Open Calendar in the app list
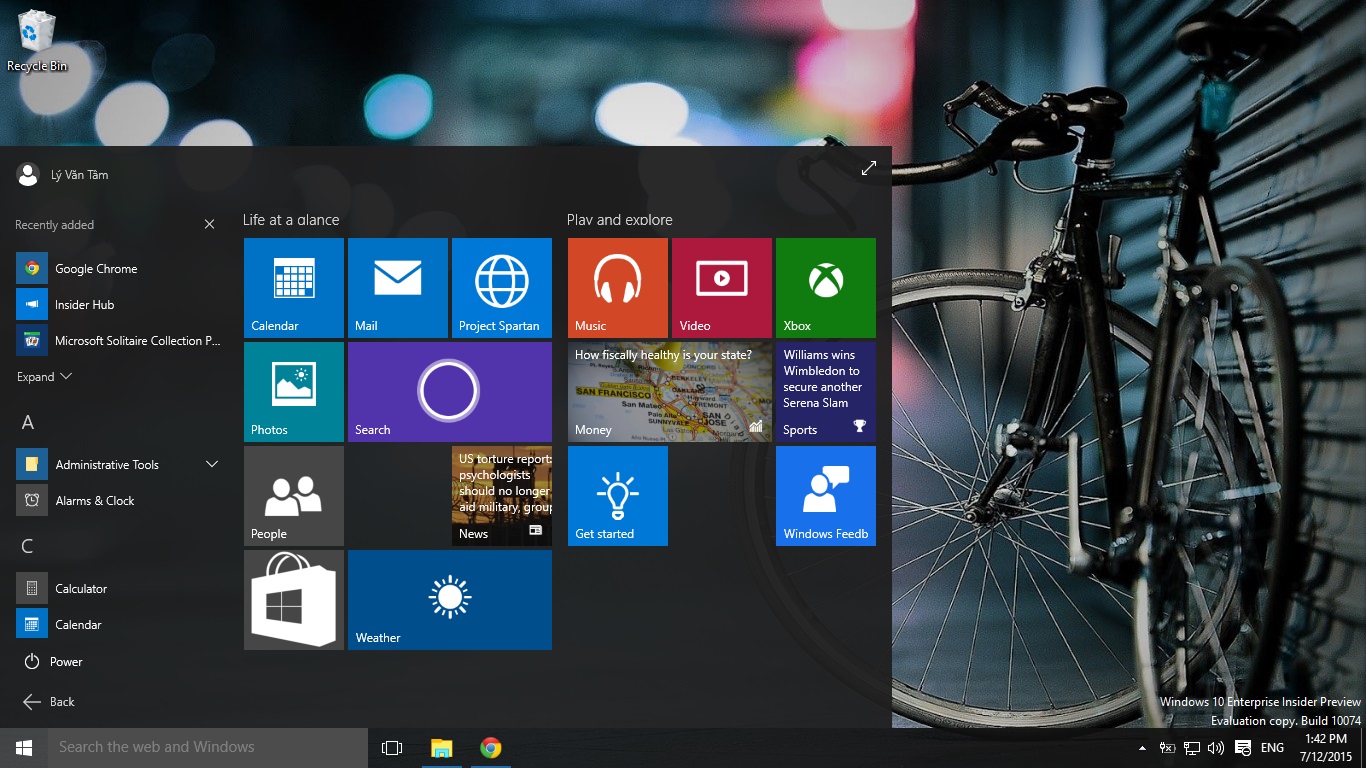1366x768 pixels. pos(118,624)
